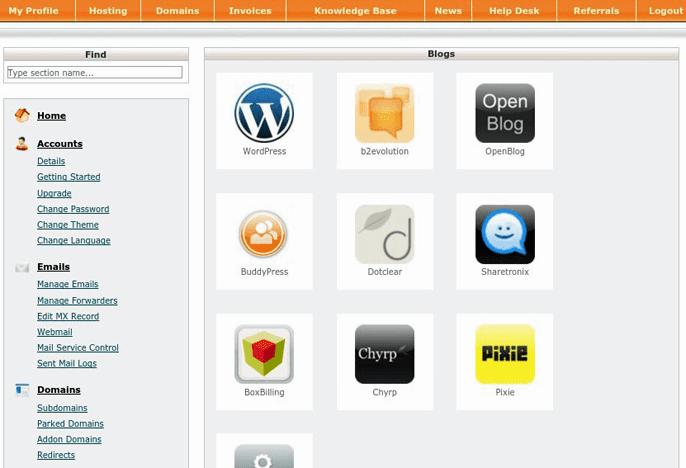View the Sent Mail Logs link

coord(67,363)
